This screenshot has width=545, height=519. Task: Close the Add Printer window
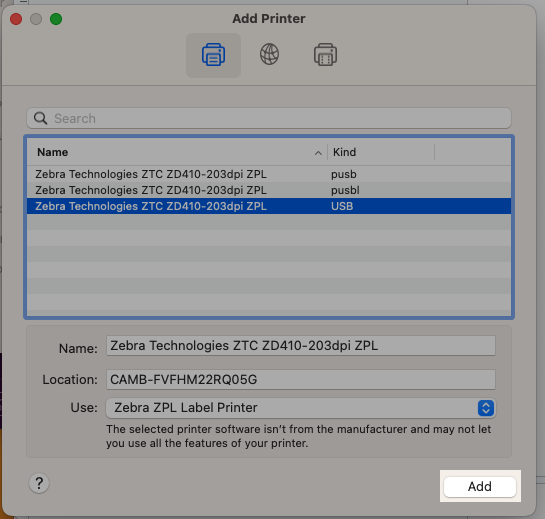tap(16, 19)
